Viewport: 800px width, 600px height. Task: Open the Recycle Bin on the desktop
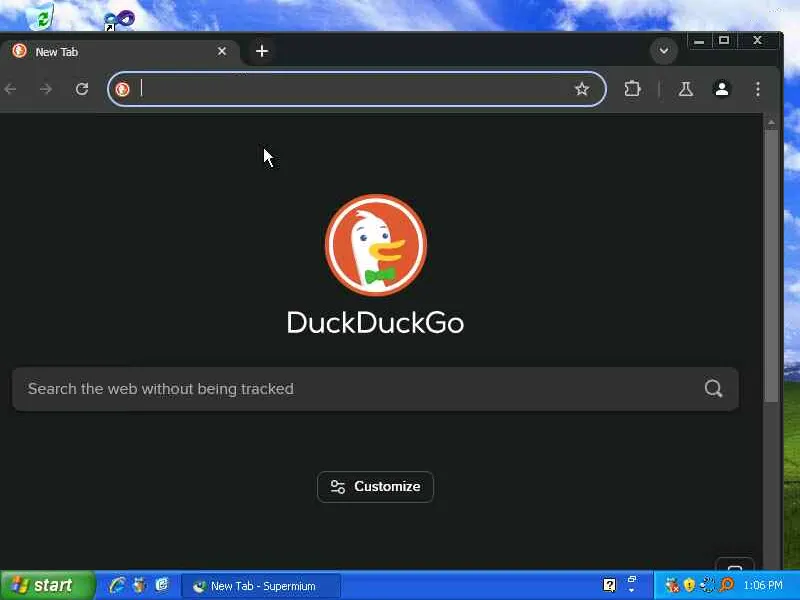point(41,16)
